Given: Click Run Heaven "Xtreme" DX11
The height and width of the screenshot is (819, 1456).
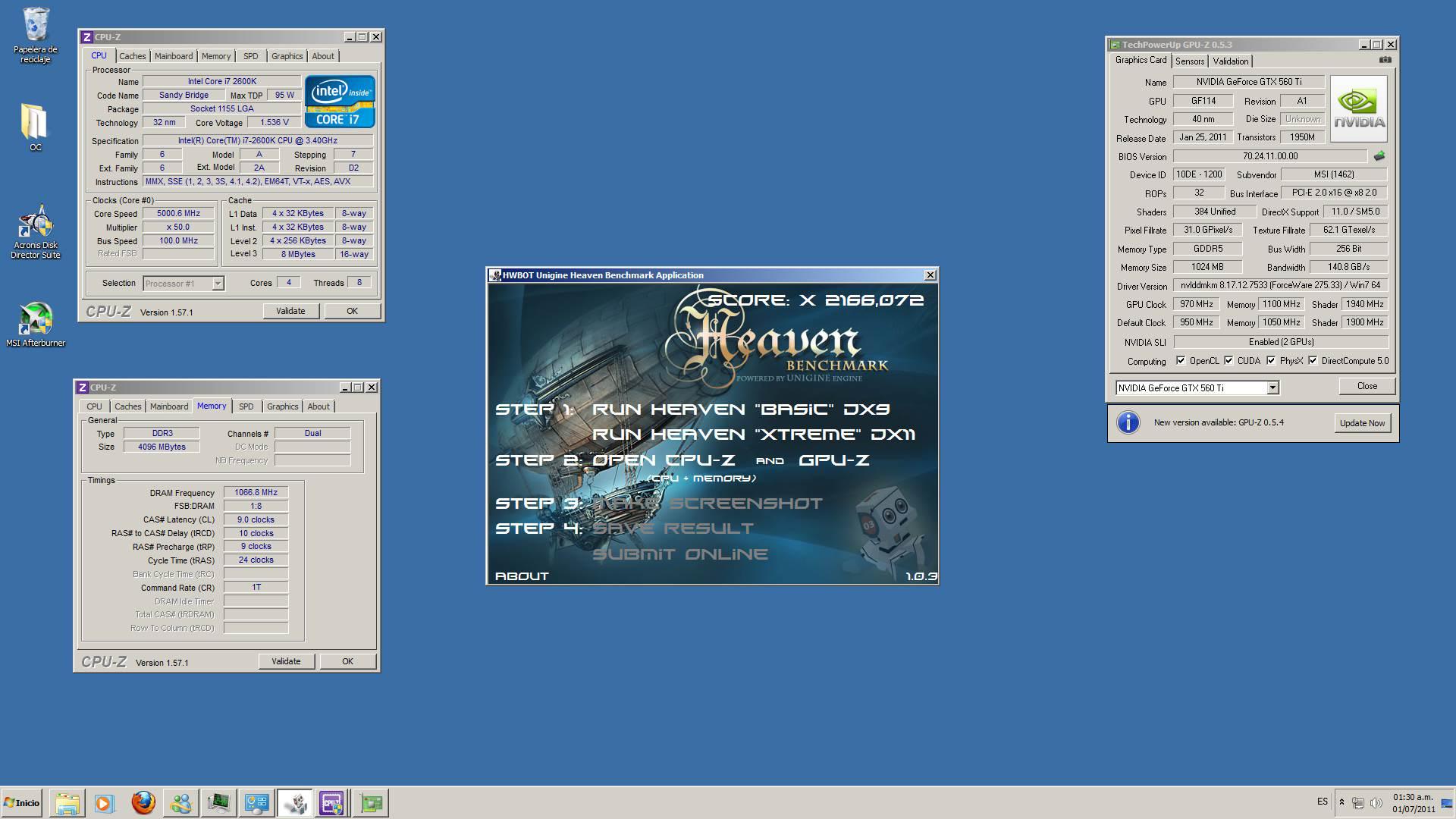Looking at the screenshot, I should click(x=754, y=435).
